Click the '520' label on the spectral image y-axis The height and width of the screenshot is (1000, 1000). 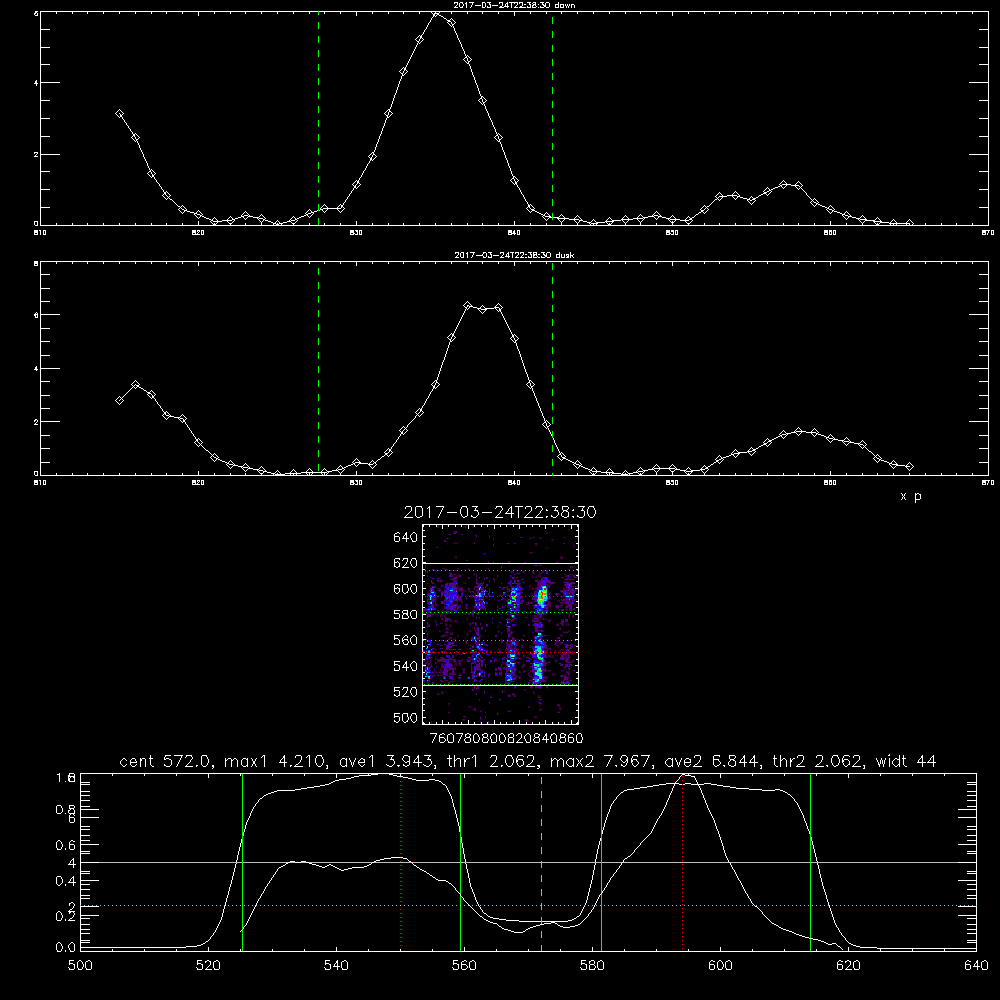click(x=405, y=692)
